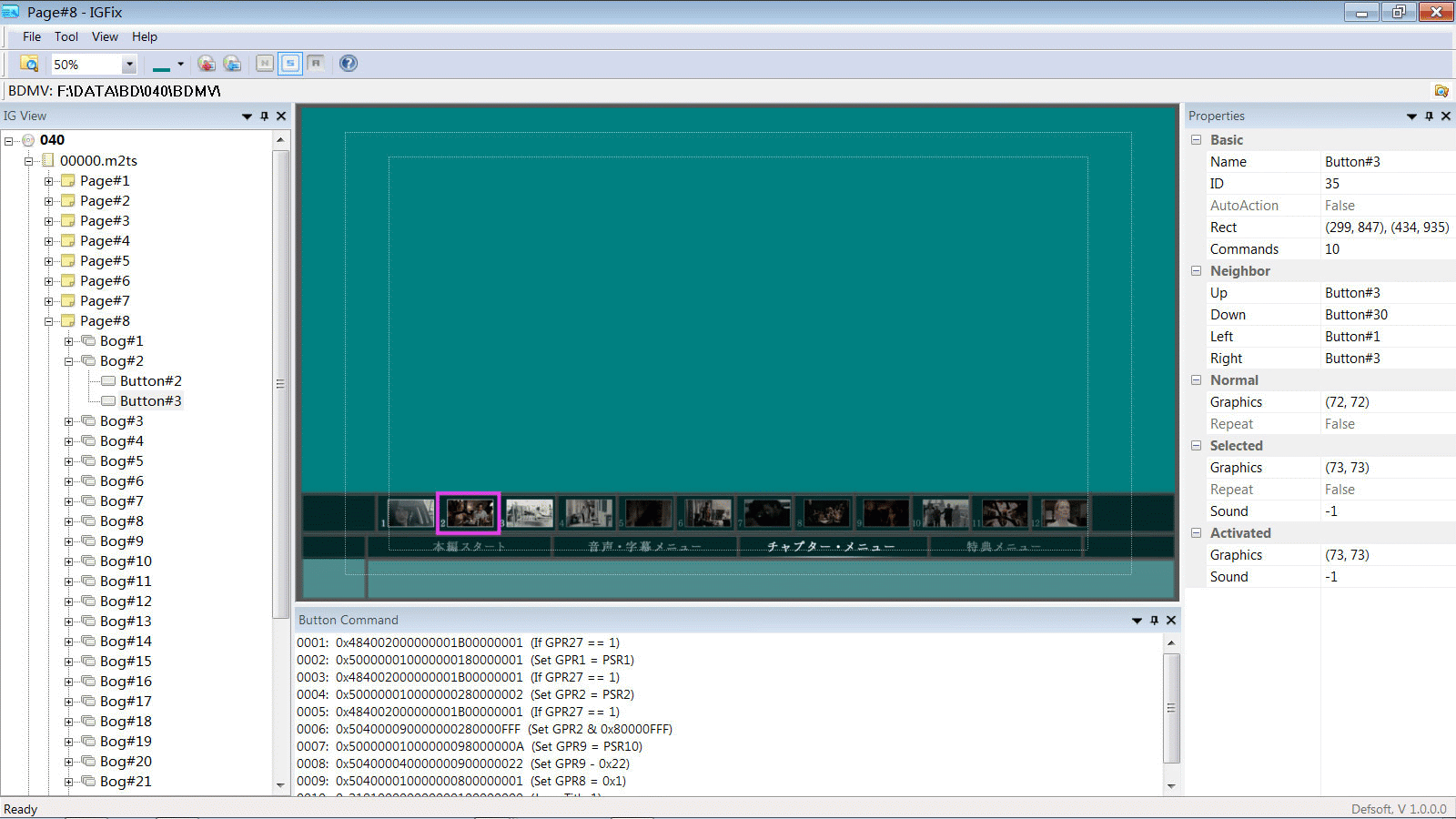Image resolution: width=1456 pixels, height=819 pixels.
Task: Open IG View panel options dropdown
Action: [x=247, y=116]
